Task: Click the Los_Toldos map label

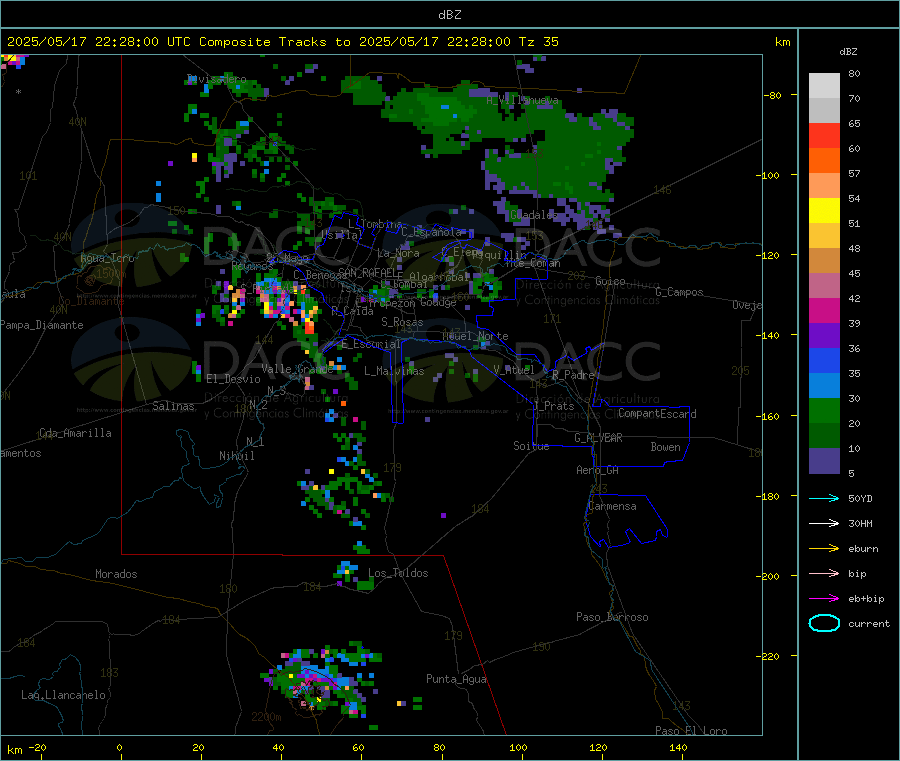Action: pos(398,573)
